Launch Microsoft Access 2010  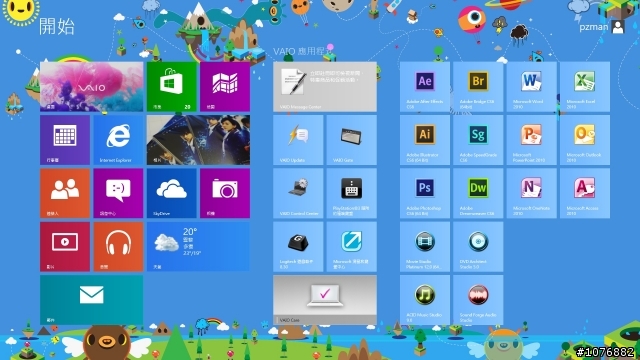[585, 193]
